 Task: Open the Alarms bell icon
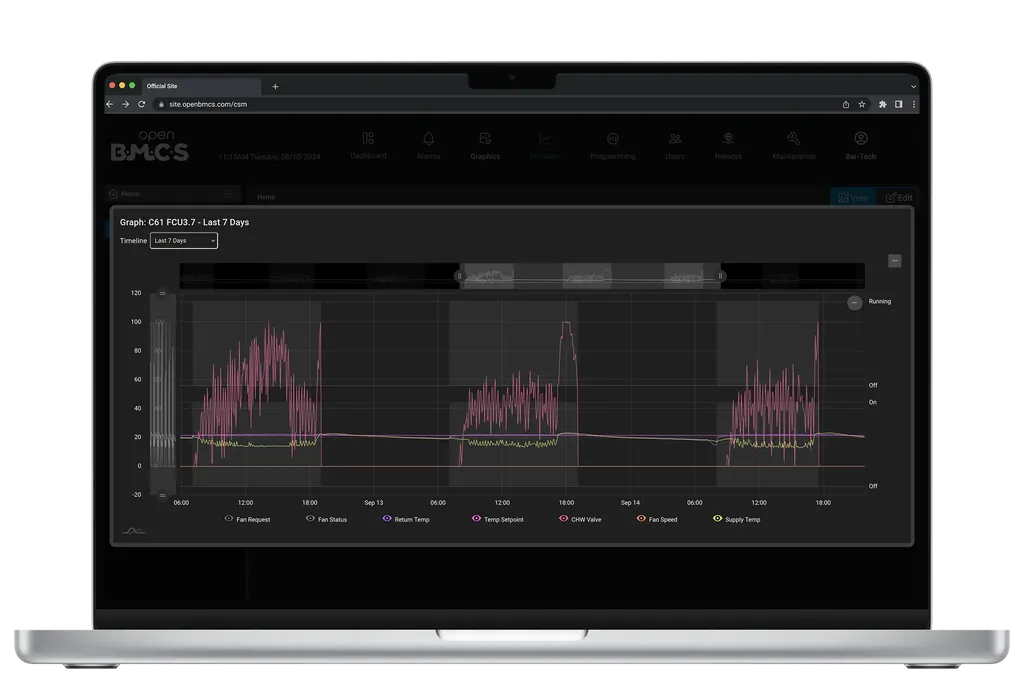(x=428, y=138)
